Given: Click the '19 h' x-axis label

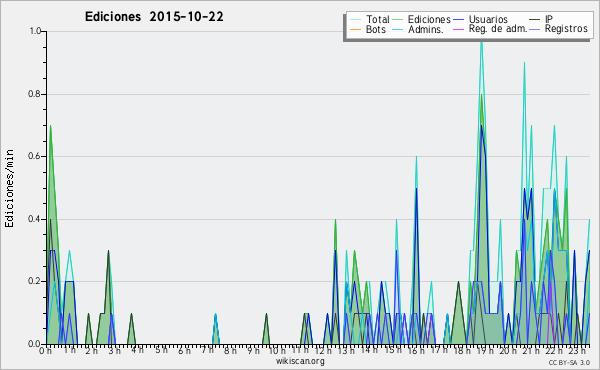Looking at the screenshot, I should click(485, 350).
